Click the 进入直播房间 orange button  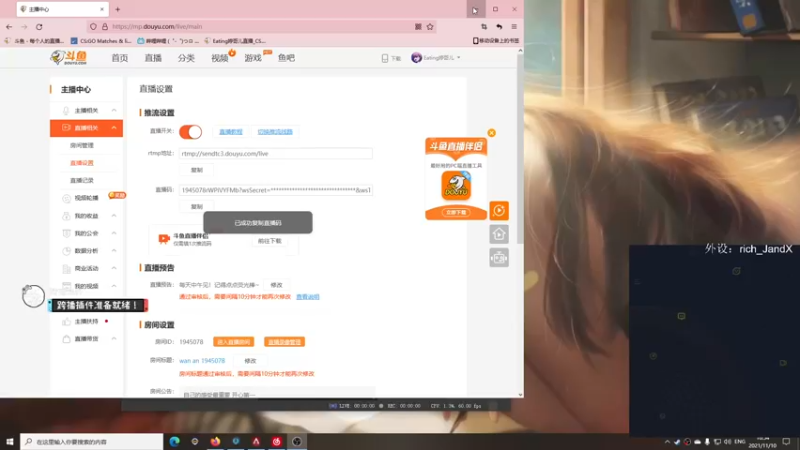point(234,342)
